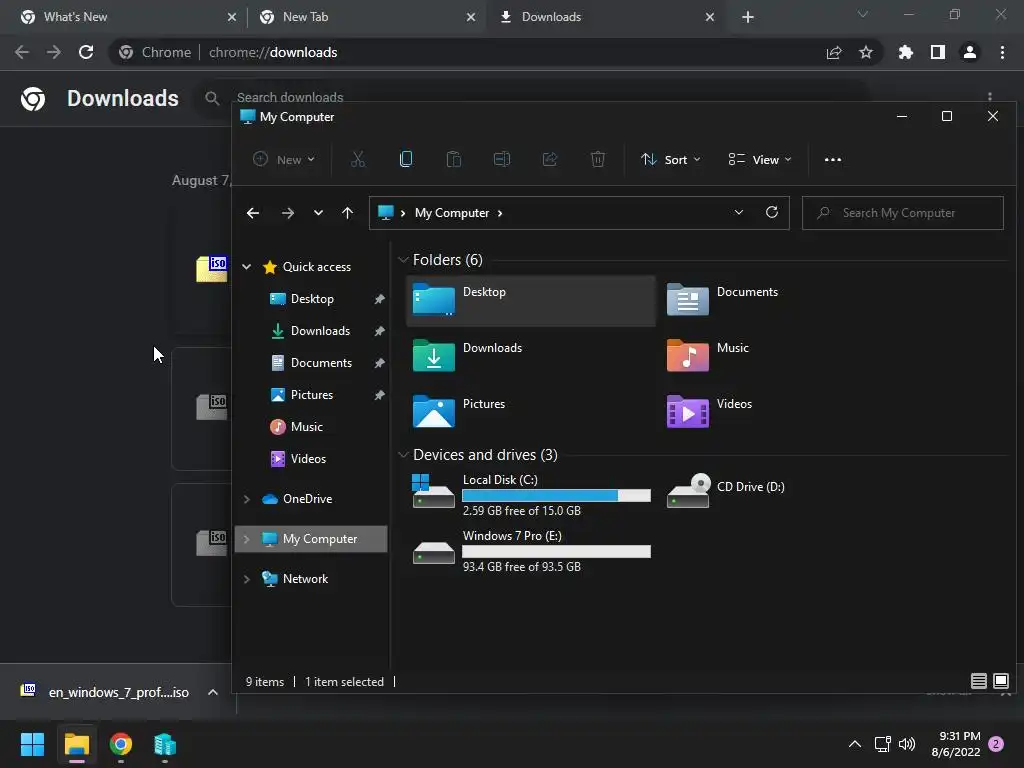Reload the Chrome page
Image resolution: width=1024 pixels, height=768 pixels.
pos(86,52)
